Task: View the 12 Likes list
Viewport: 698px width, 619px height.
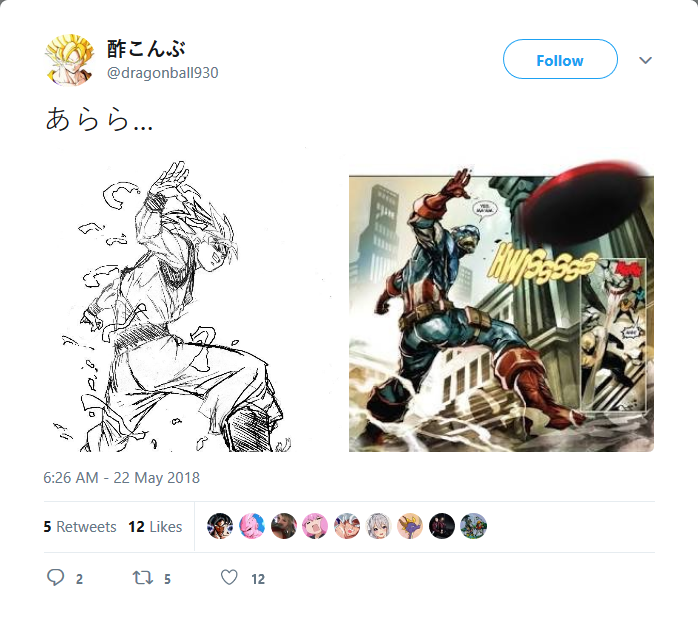Action: [x=155, y=527]
